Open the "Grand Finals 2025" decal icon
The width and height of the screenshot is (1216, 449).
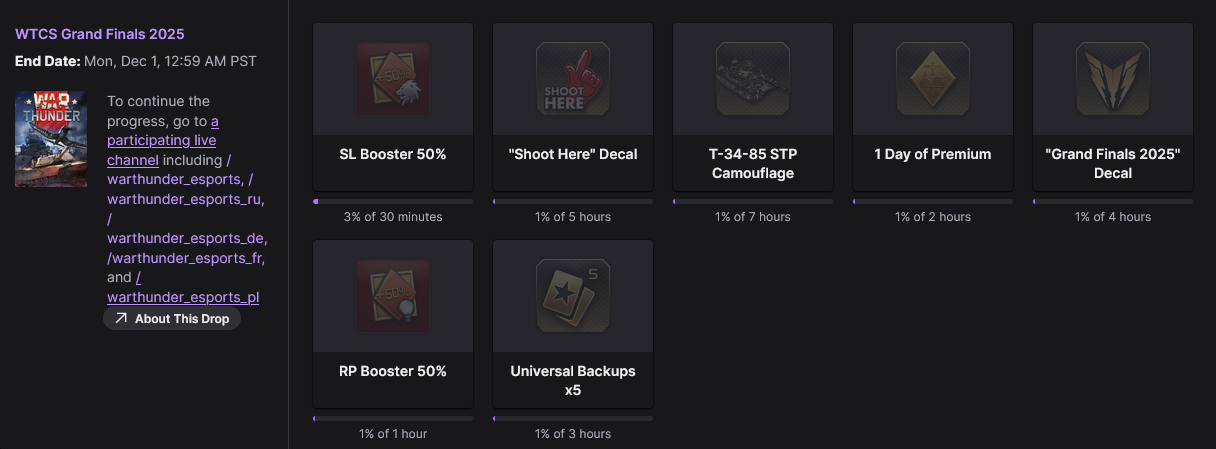point(1113,78)
